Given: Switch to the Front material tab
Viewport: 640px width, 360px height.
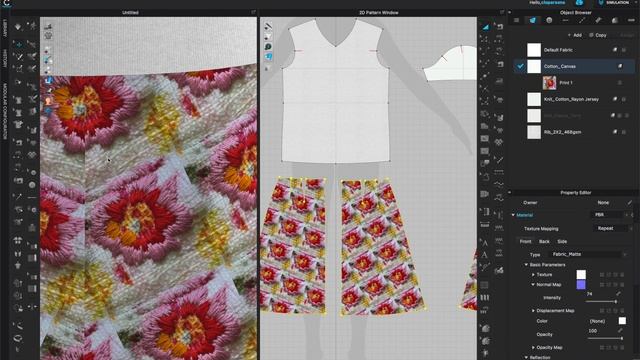Looking at the screenshot, I should click(525, 242).
